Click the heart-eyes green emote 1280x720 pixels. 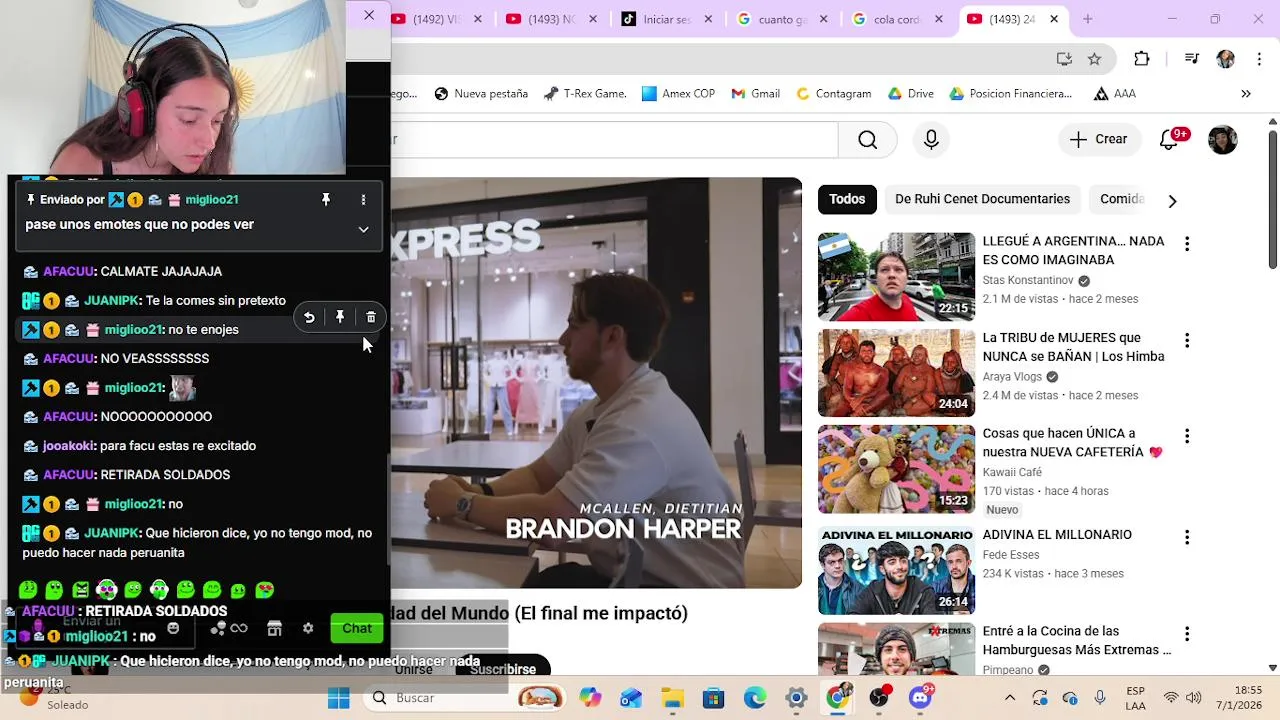(264, 590)
